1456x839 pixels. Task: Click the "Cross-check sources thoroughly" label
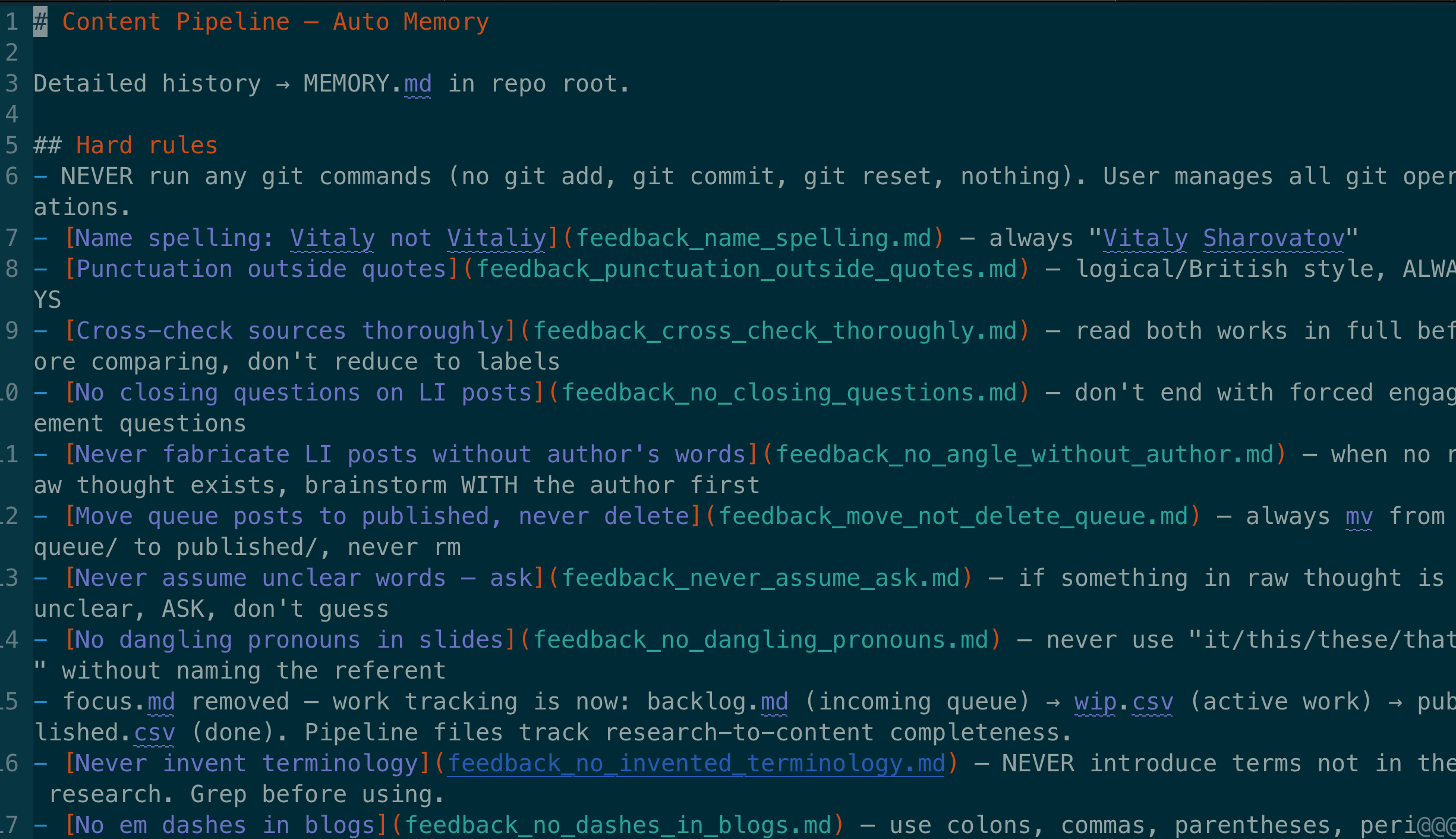[x=289, y=331]
